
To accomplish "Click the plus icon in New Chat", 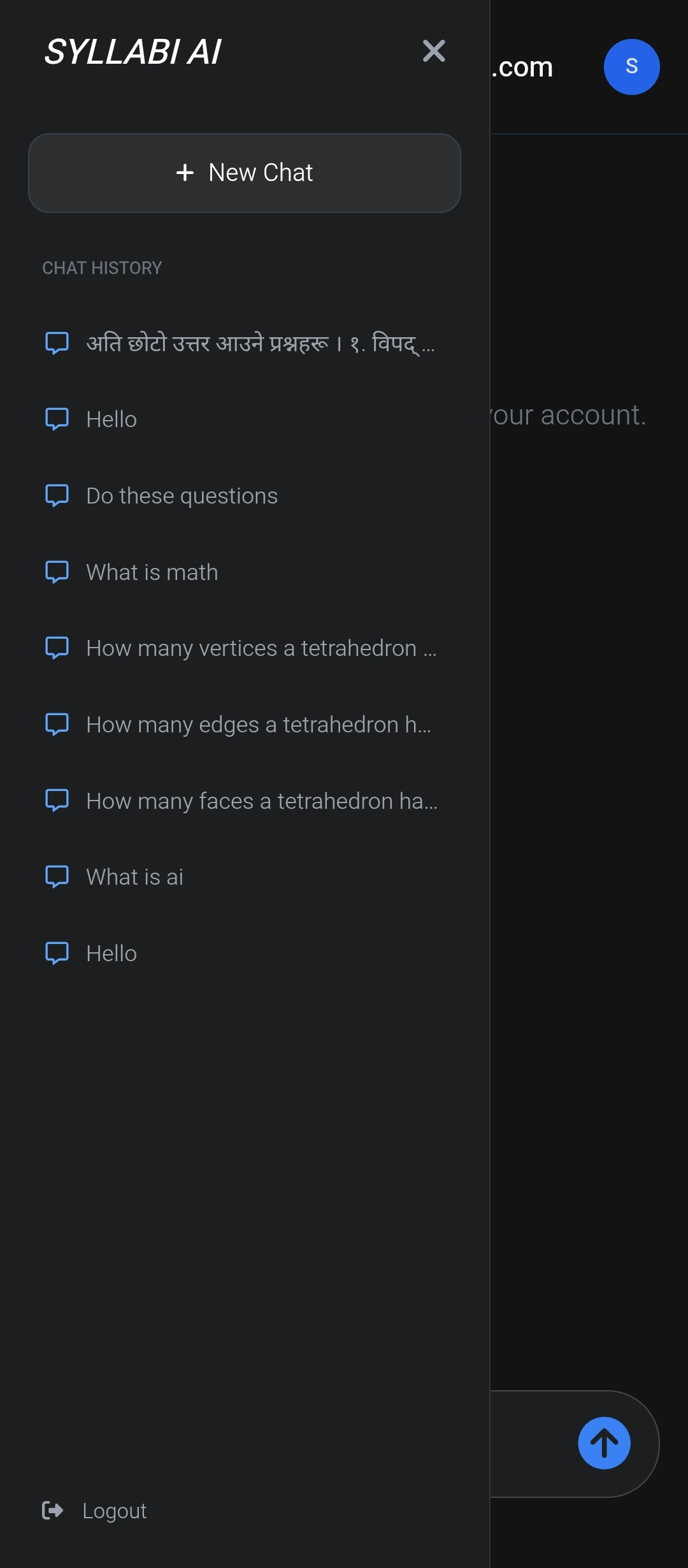I will pyautogui.click(x=185, y=173).
